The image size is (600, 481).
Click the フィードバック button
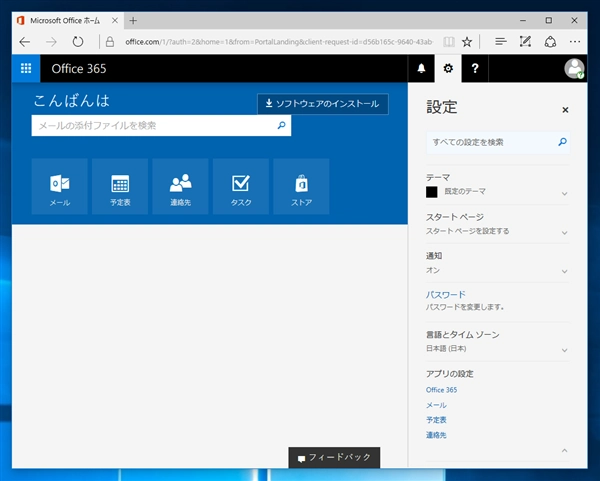coord(334,457)
